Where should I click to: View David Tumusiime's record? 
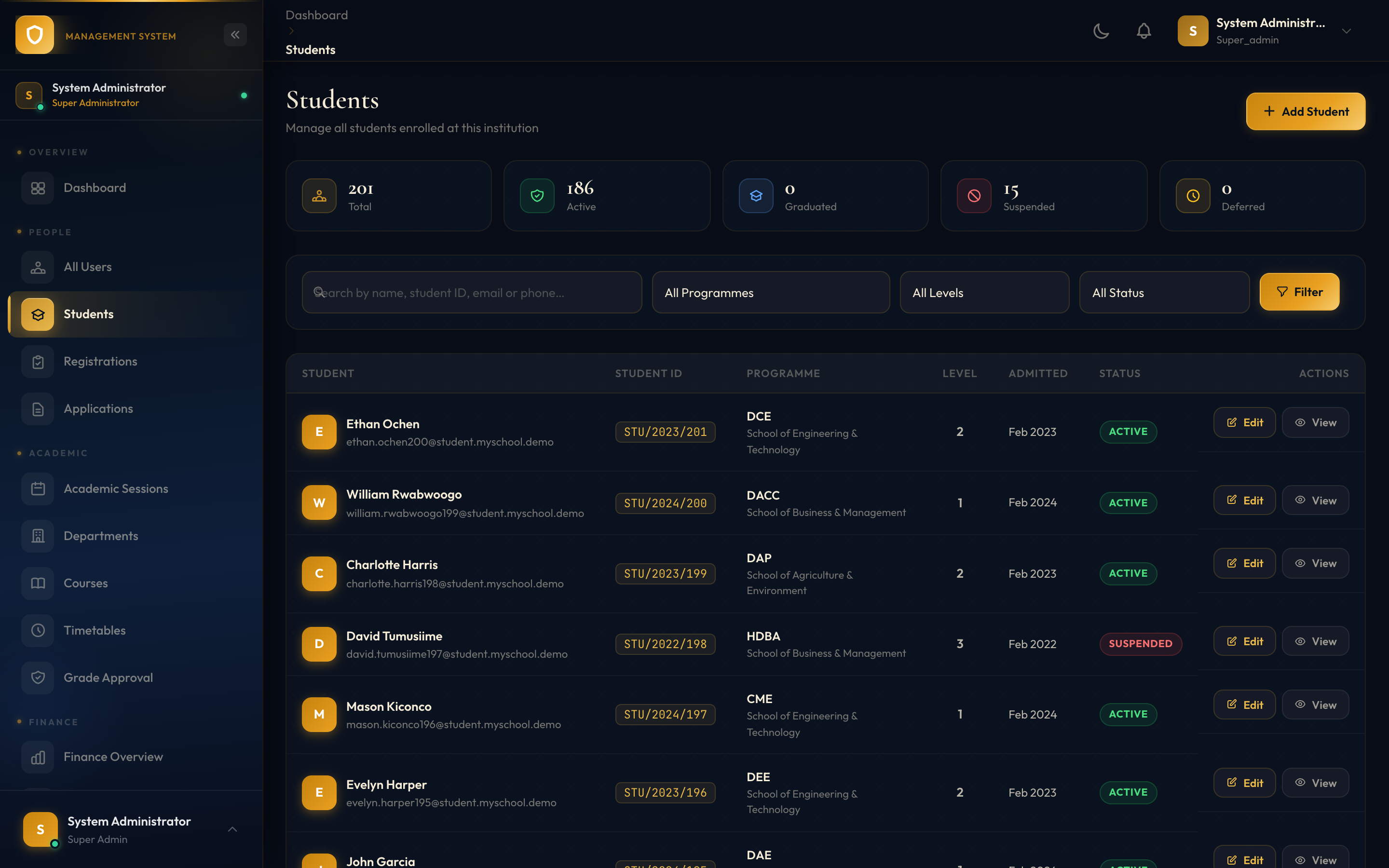click(1315, 641)
